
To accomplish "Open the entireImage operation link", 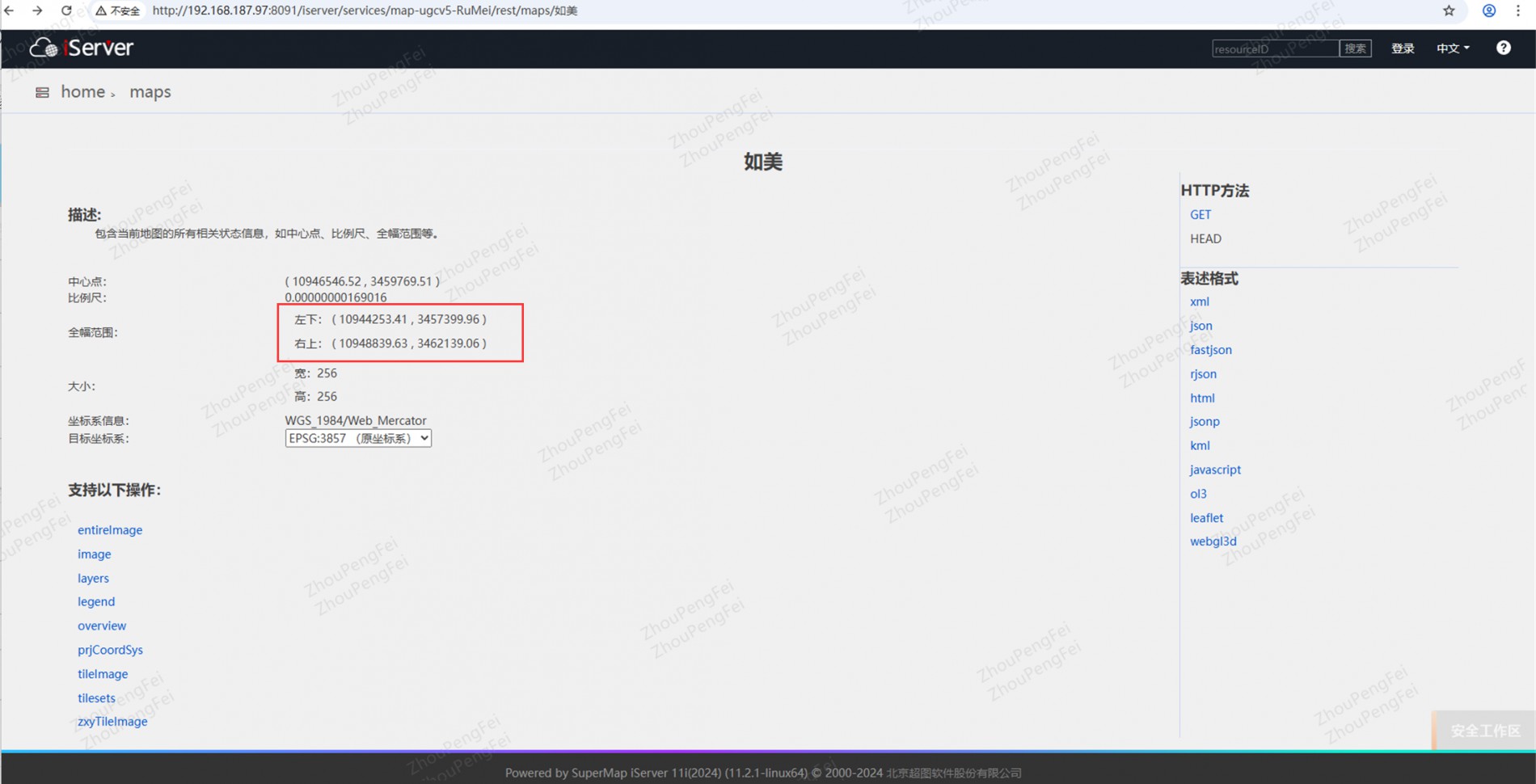I will [x=110, y=530].
